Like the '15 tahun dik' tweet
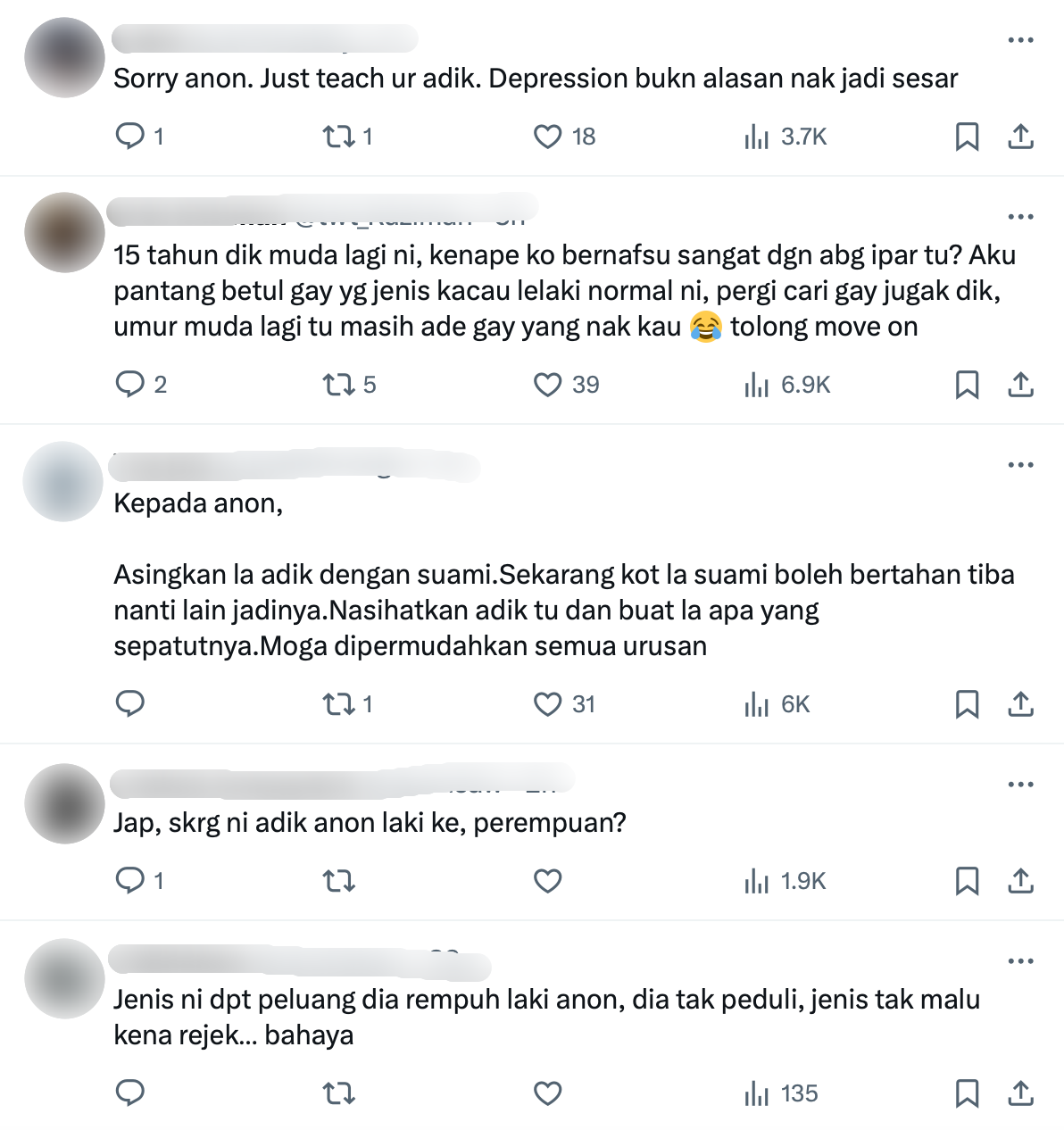Screen dimensions: 1064x1130 (547, 385)
